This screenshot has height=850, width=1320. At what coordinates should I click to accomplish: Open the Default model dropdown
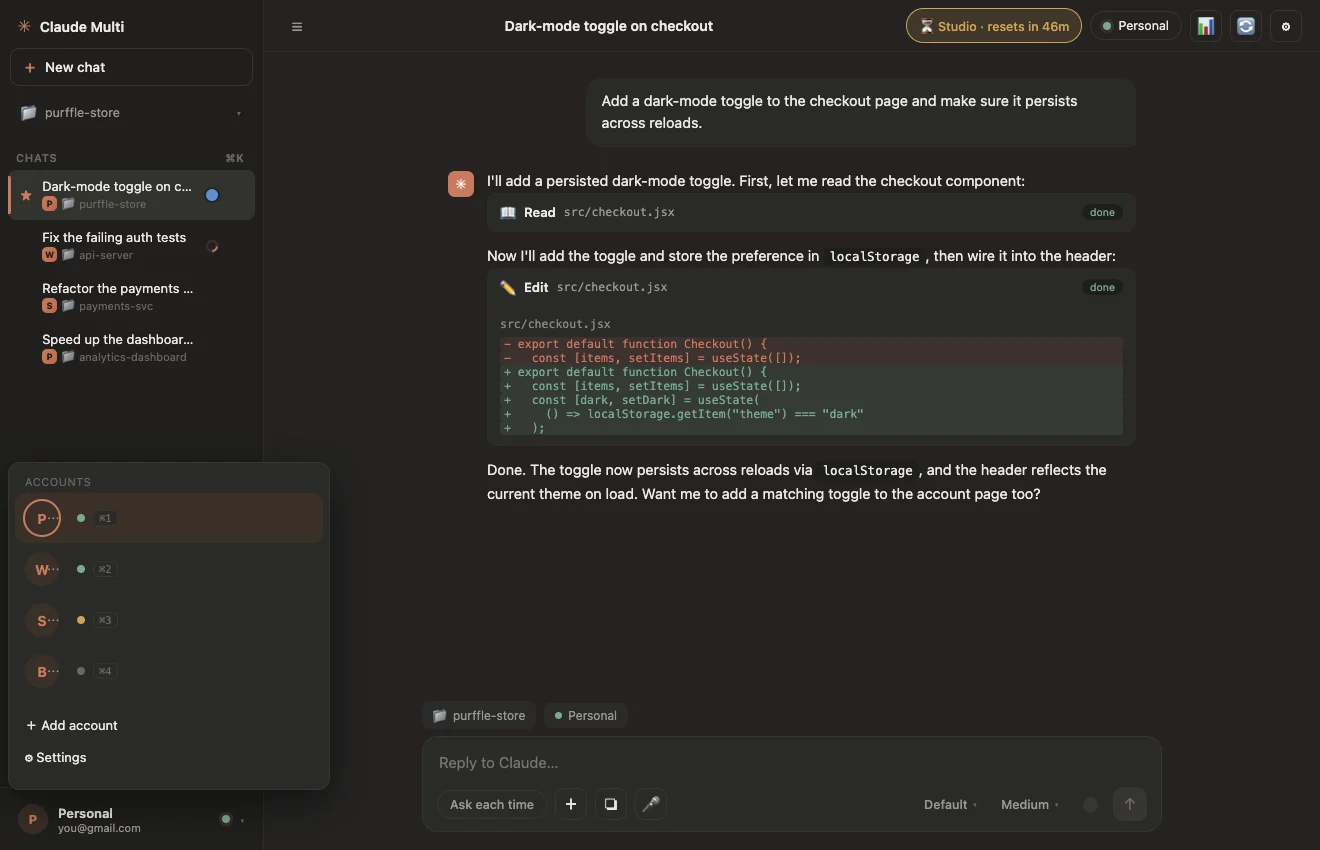click(950, 804)
